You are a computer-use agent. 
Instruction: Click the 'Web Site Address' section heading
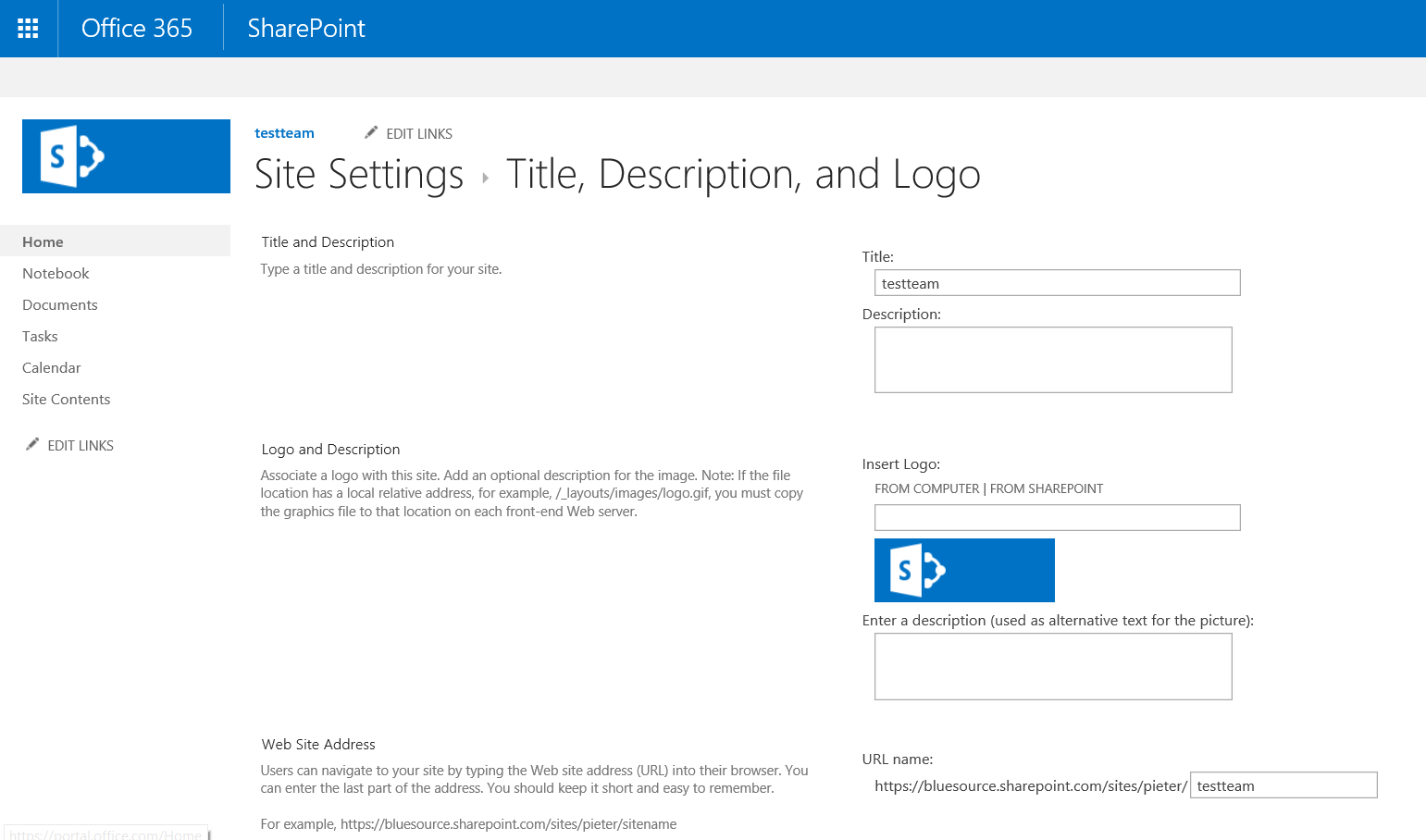[x=318, y=745]
